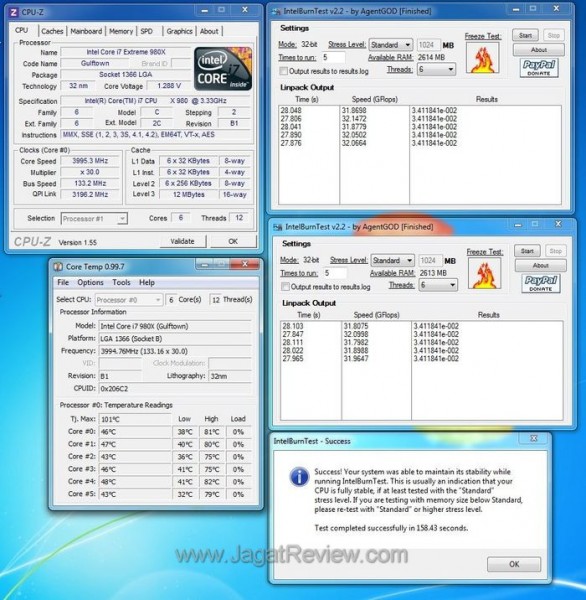Switch to CPU tab in CPU-Z
This screenshot has width=586, height=600.
coord(21,30)
